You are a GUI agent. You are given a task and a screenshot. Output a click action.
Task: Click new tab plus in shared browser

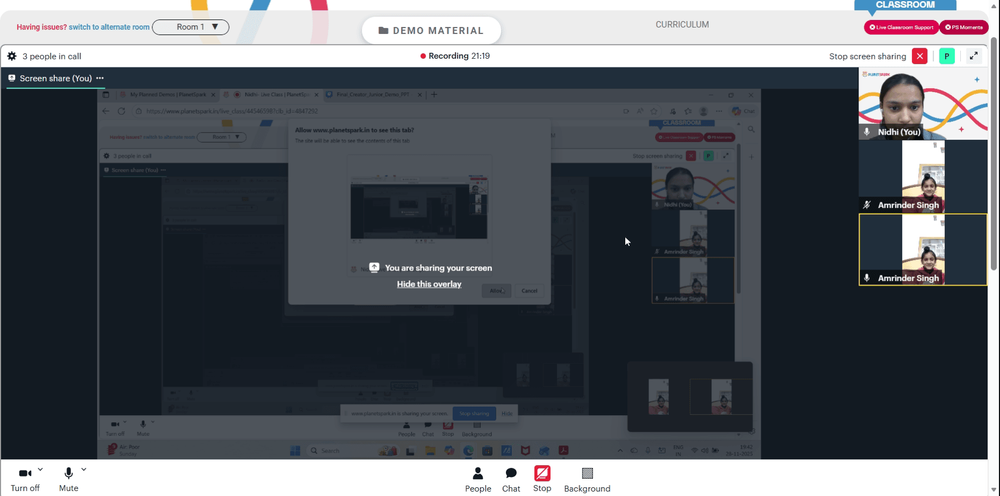pyautogui.click(x=434, y=94)
